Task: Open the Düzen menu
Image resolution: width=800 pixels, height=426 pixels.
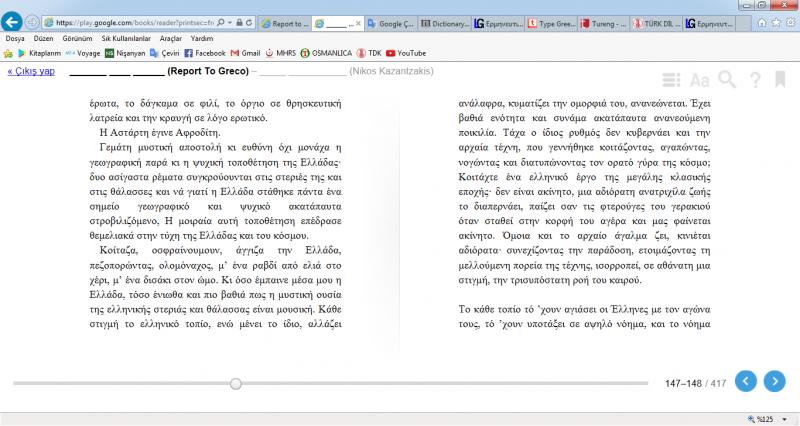Action: (43, 38)
